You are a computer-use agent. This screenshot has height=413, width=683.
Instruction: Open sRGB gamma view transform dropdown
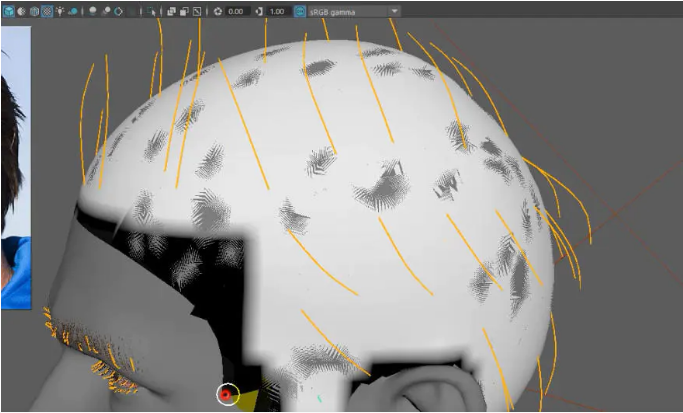click(354, 11)
